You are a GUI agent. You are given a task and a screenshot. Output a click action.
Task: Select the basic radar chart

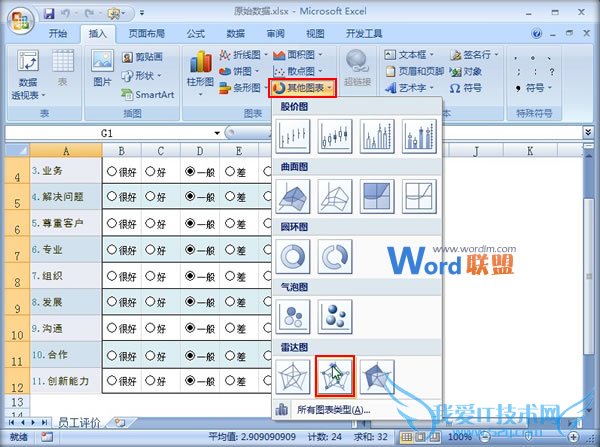coord(293,377)
